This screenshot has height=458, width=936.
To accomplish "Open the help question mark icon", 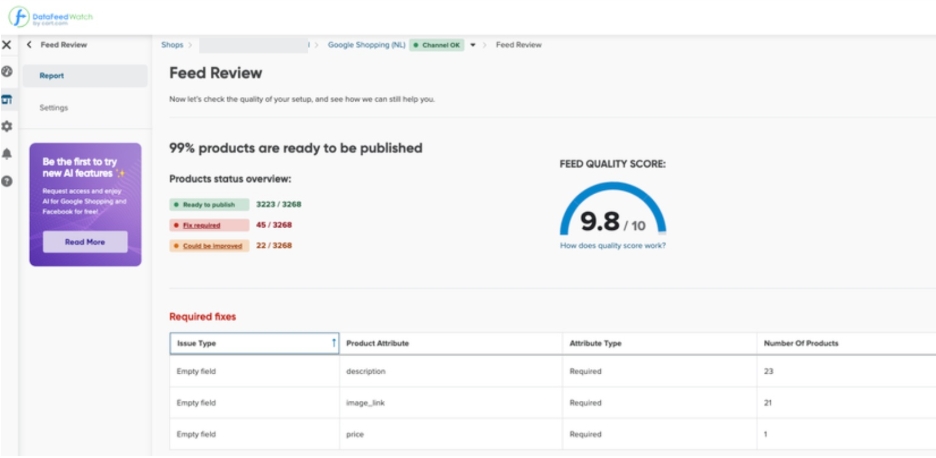I will click(7, 181).
